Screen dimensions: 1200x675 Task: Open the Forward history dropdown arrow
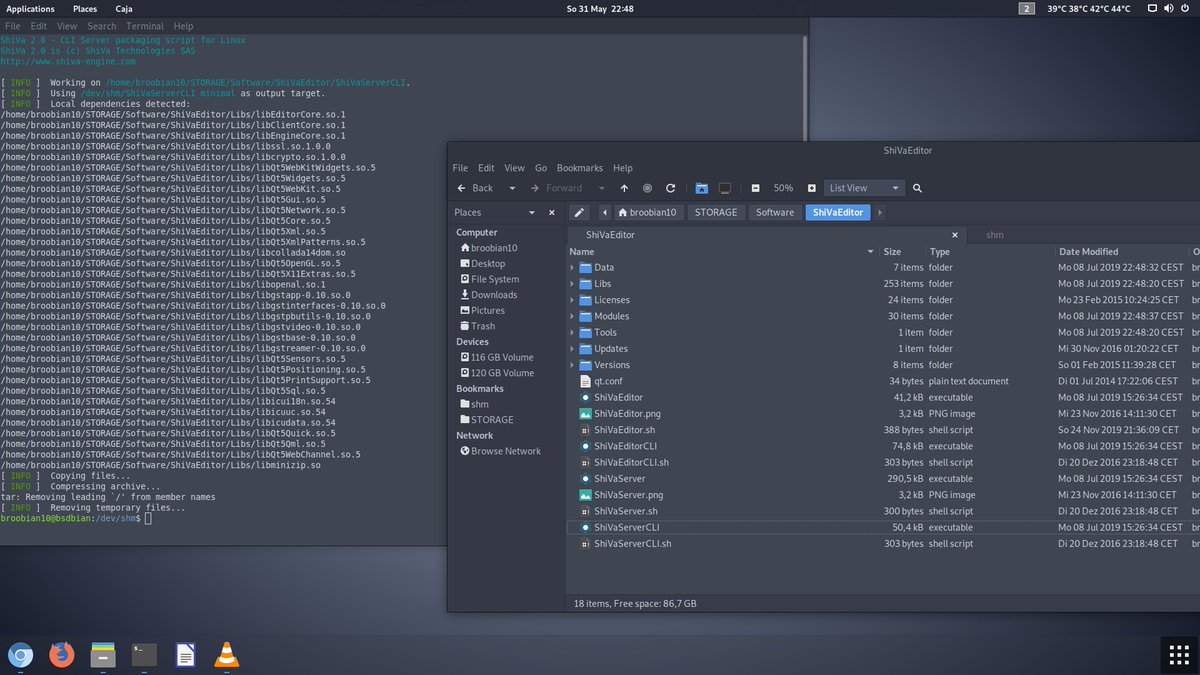(601, 188)
